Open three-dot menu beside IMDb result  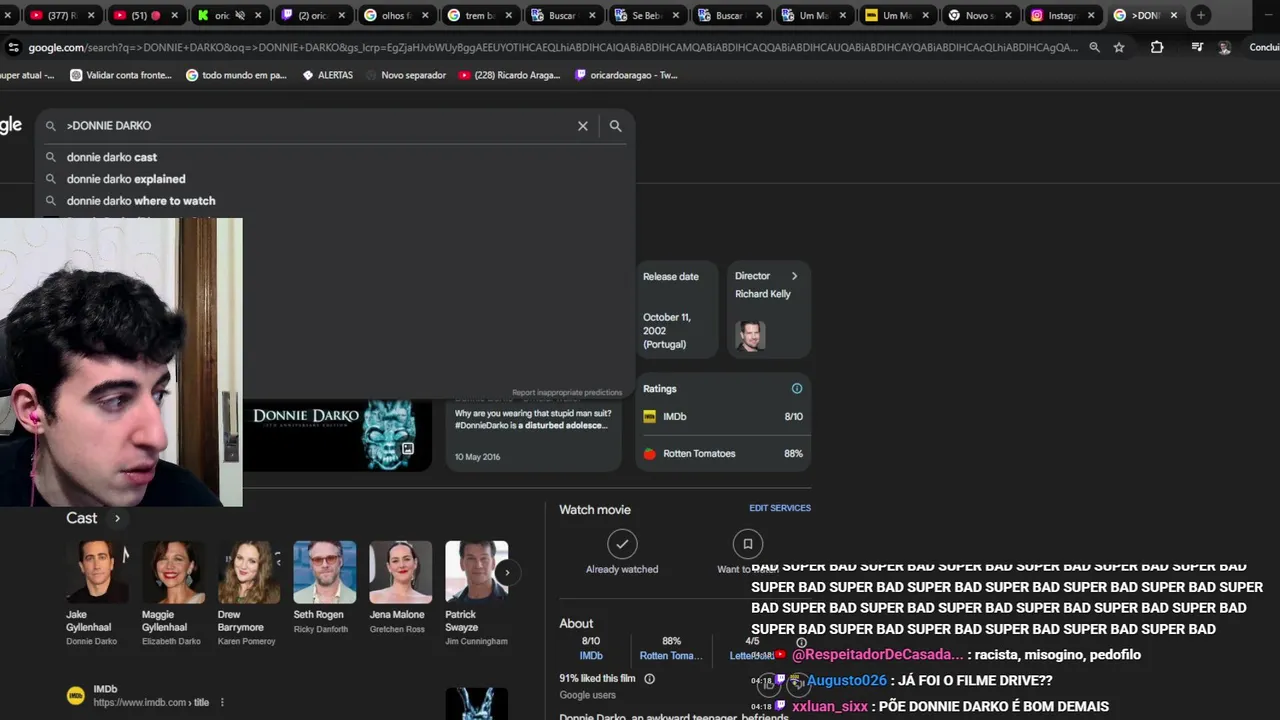pyautogui.click(x=222, y=703)
